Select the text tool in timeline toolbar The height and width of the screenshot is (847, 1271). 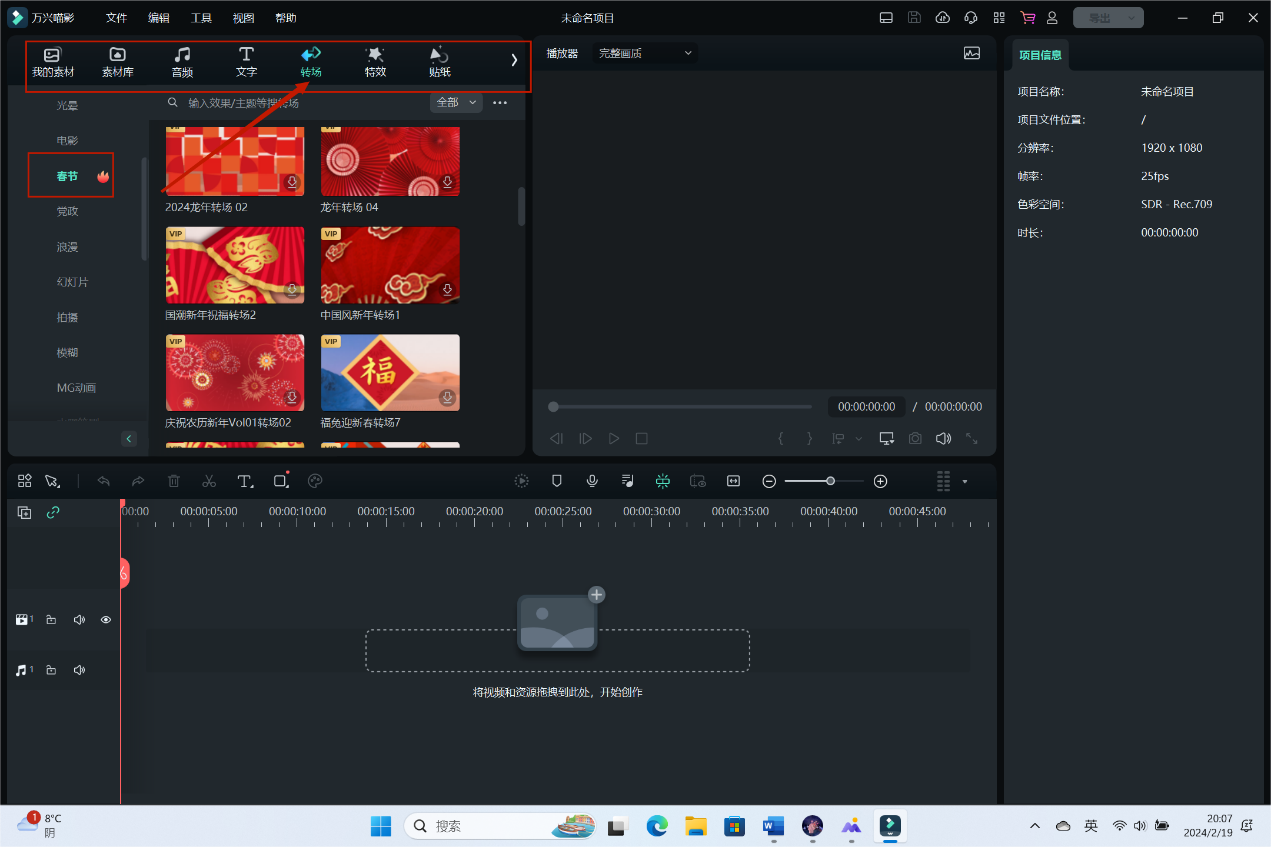[x=245, y=481]
